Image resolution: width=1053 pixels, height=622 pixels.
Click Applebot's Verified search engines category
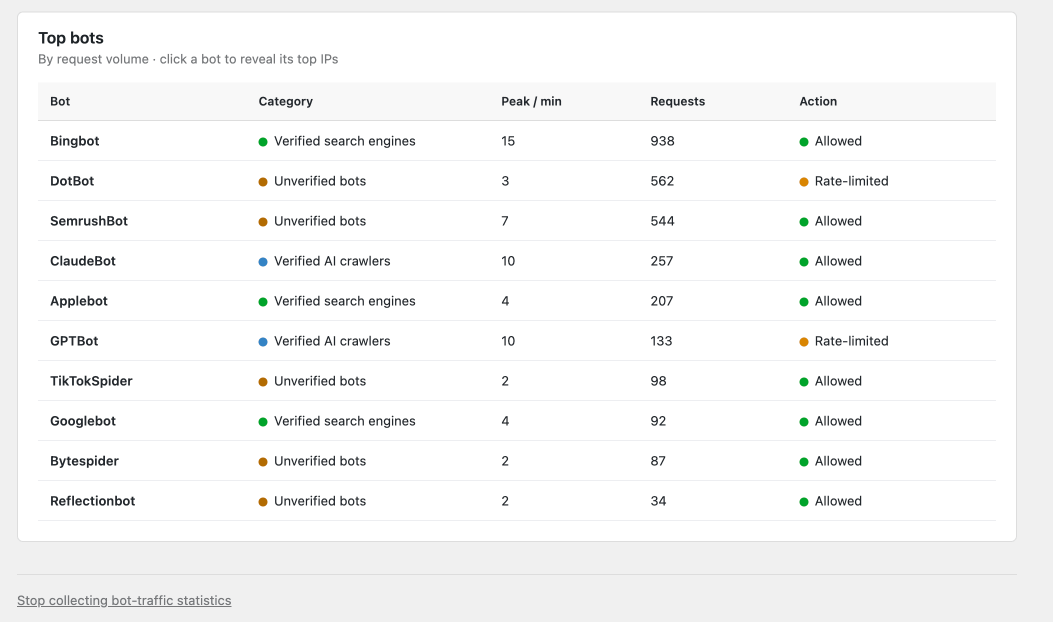337,301
